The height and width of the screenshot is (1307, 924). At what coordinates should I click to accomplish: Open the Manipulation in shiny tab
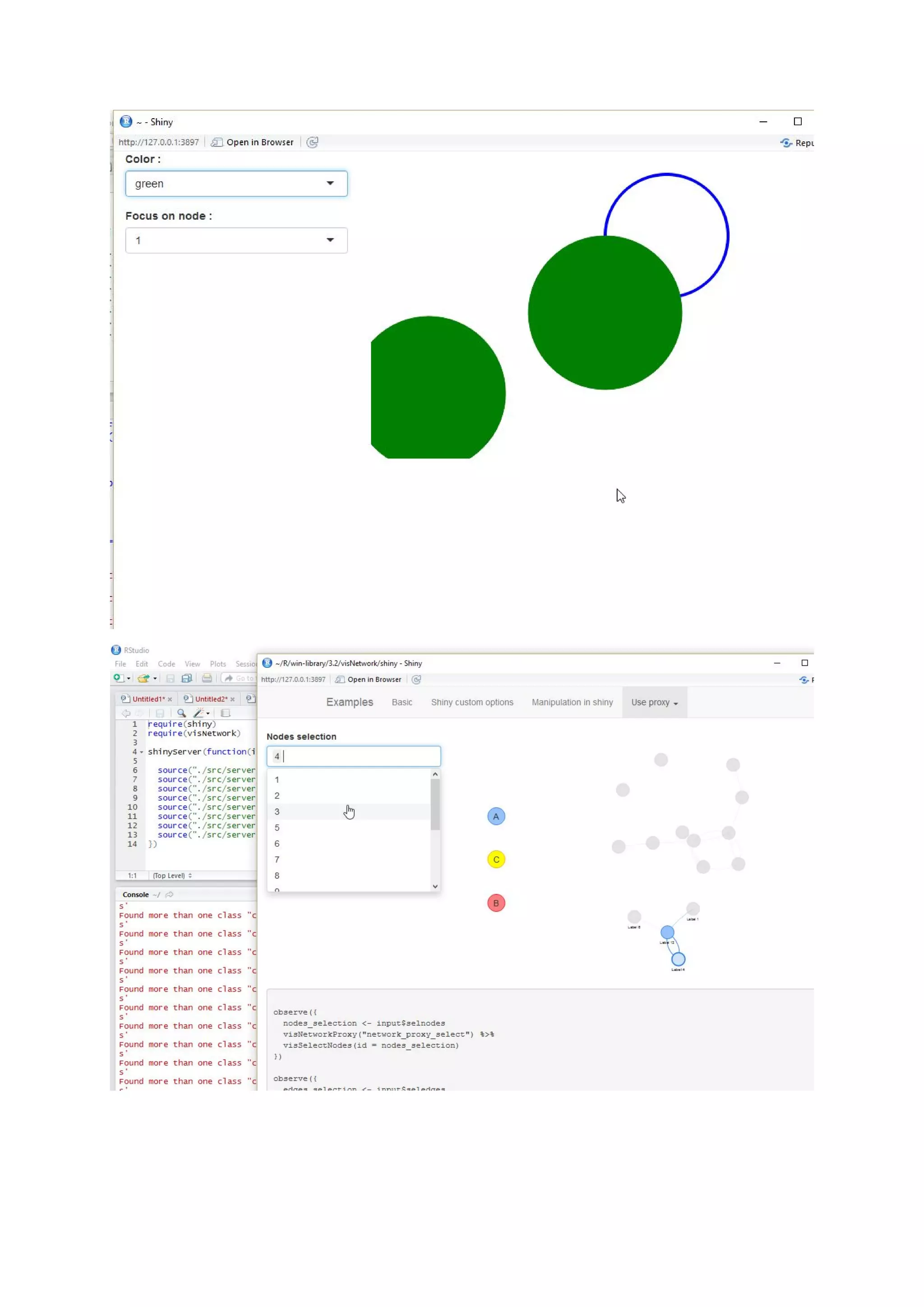click(573, 702)
